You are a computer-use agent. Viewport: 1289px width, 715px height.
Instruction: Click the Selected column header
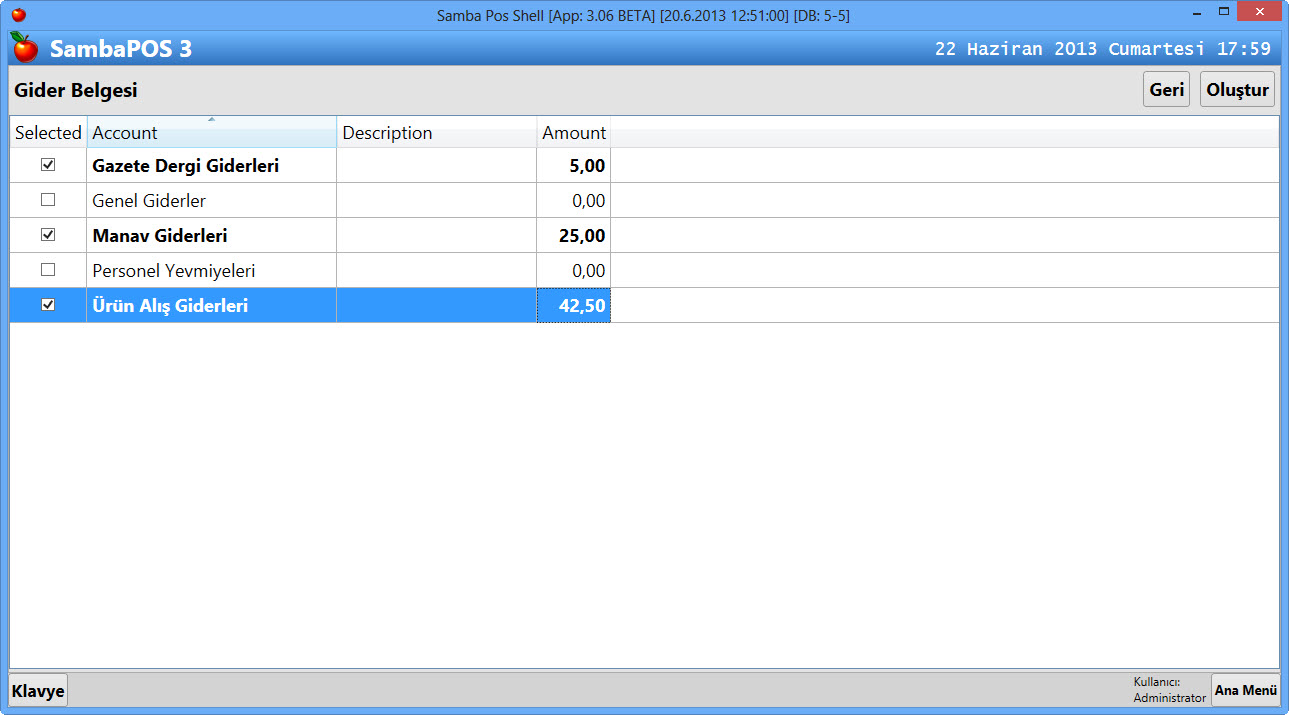(48, 133)
